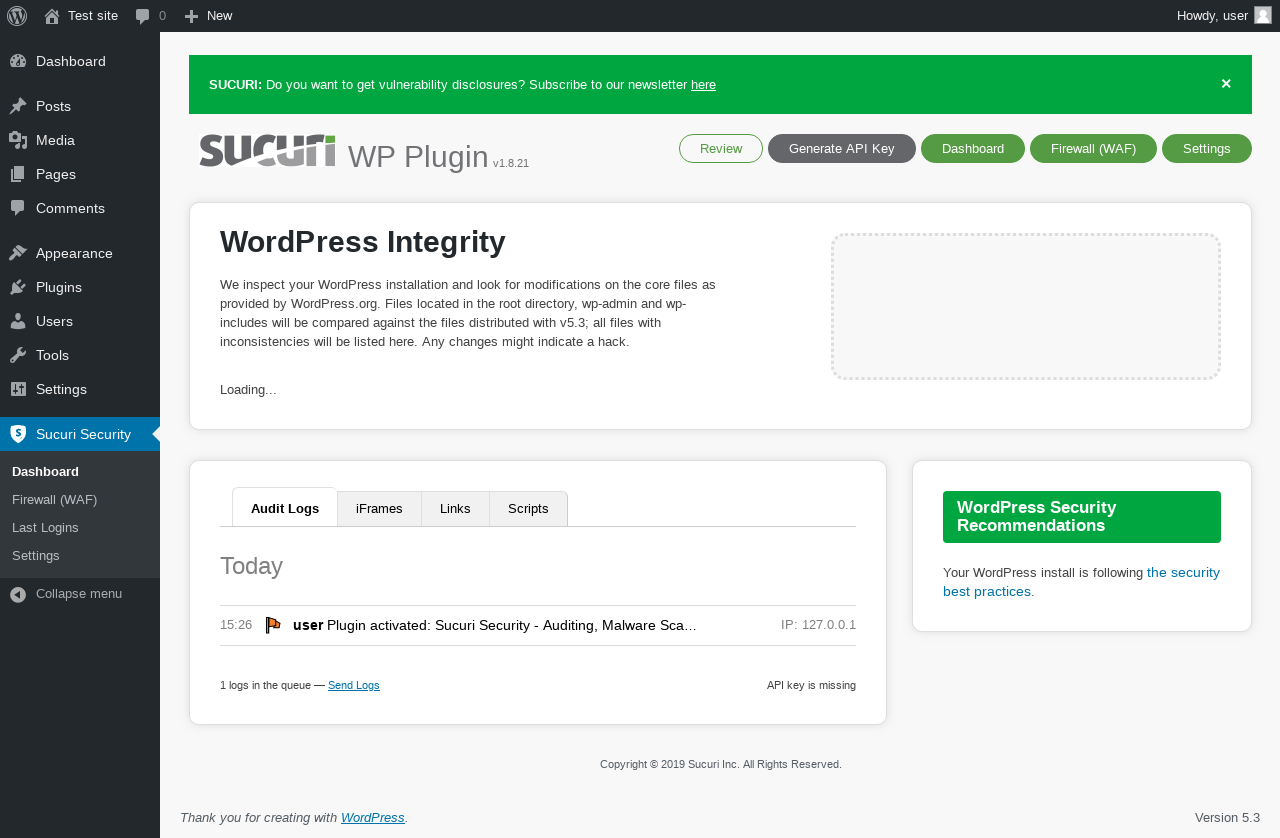The image size is (1280, 838).
Task: Click the Pages icon in sidebar
Action: tap(18, 174)
